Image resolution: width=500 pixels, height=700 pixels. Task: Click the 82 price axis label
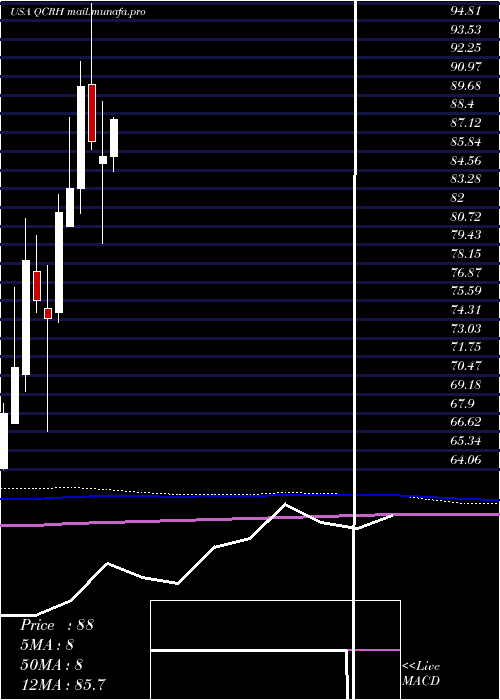[x=458, y=198]
